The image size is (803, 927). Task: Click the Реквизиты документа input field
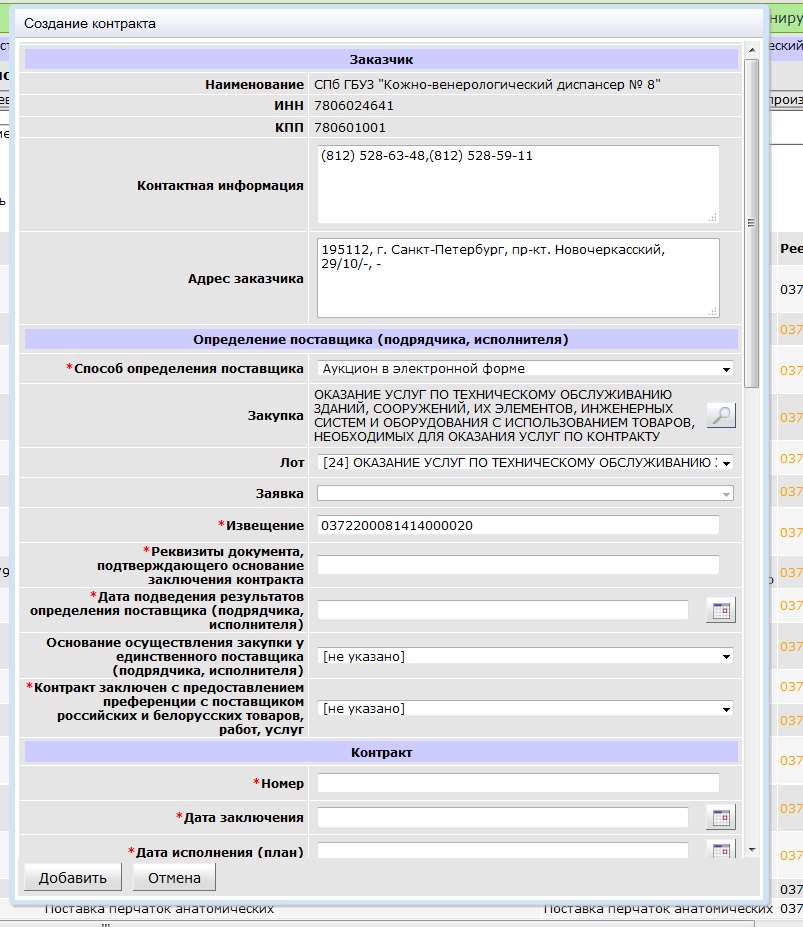(x=518, y=565)
